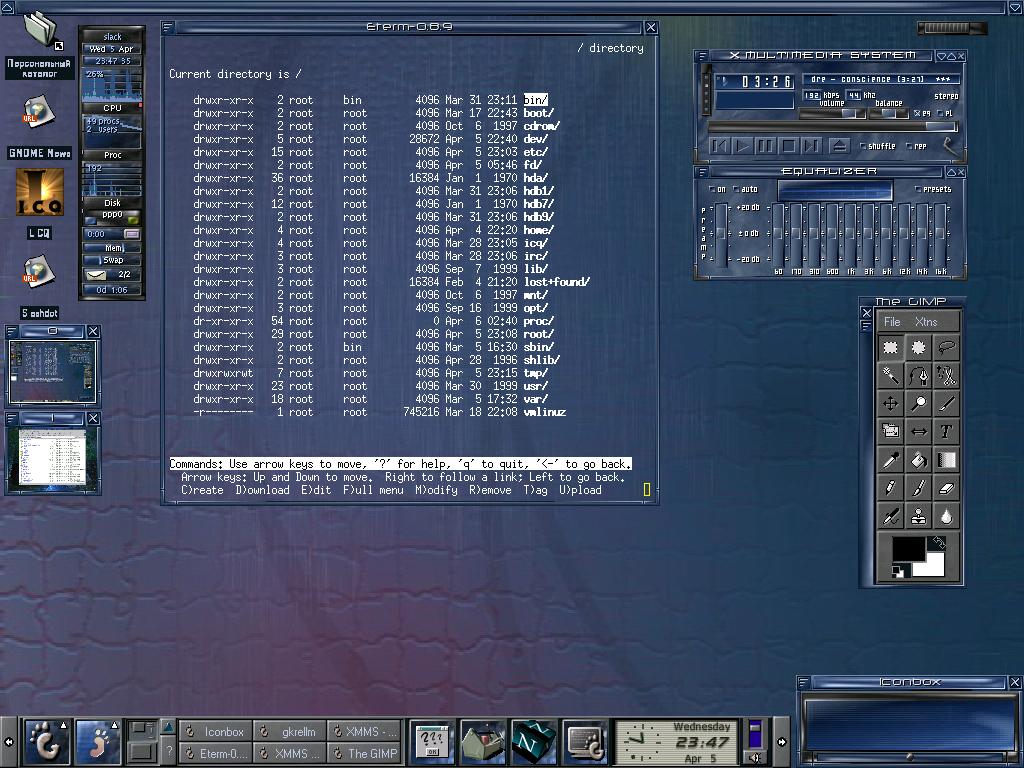This screenshot has width=1024, height=768.
Task: Choose the Eraser tool in GIMP
Action: click(x=946, y=488)
